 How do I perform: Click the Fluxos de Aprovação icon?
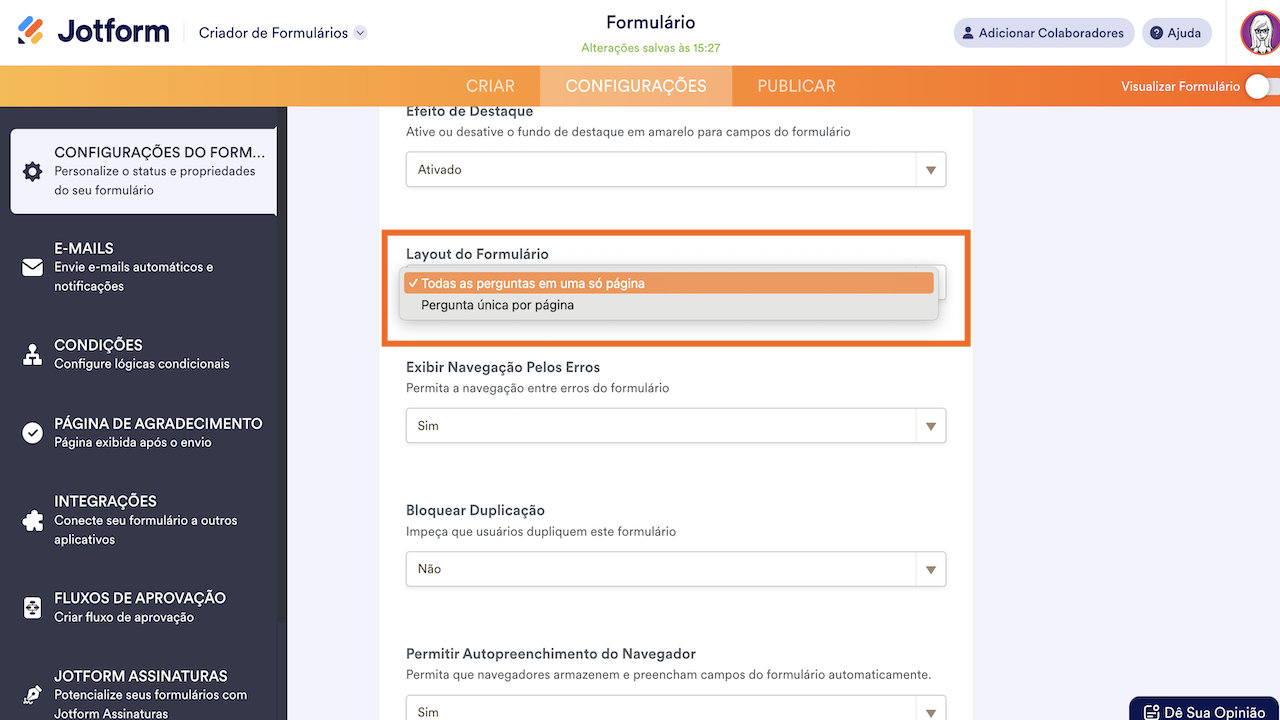pos(33,607)
